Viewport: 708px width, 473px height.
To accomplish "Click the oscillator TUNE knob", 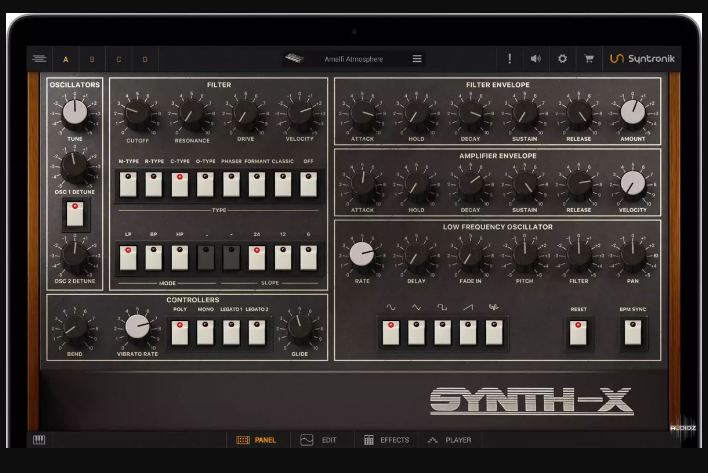I will tap(75, 113).
